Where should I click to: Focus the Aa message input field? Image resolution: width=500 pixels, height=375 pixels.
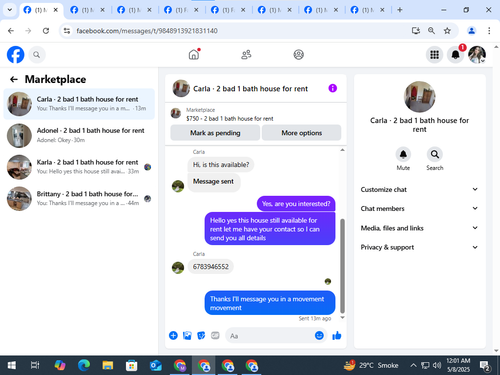[270, 335]
